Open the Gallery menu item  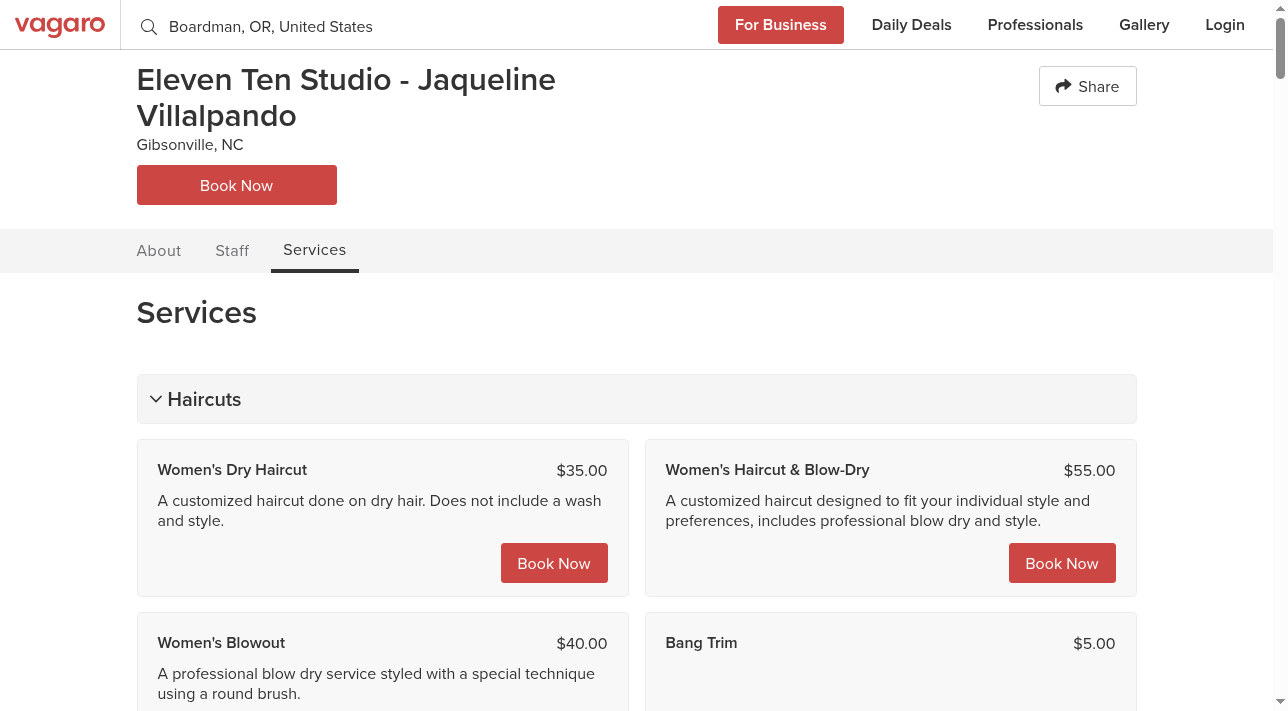click(1144, 25)
